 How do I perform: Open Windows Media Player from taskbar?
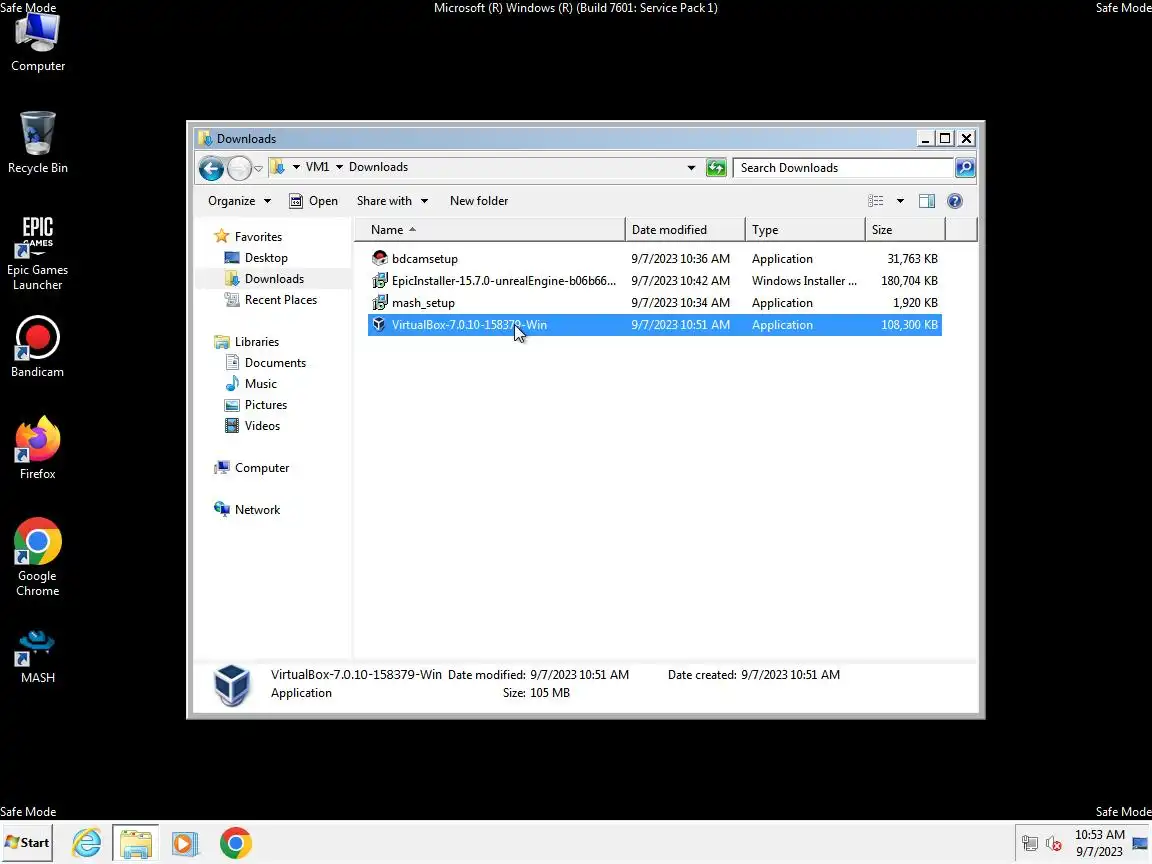click(185, 843)
